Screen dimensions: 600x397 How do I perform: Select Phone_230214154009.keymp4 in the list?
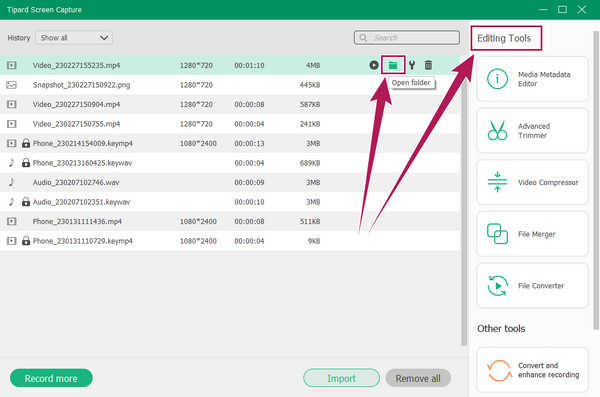[230, 143]
